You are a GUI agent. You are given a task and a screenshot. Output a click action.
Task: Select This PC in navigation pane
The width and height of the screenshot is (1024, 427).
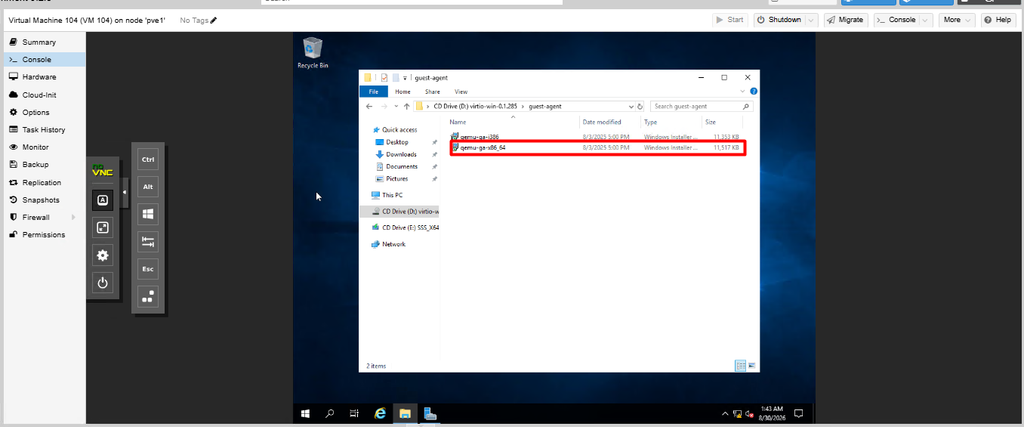point(392,195)
